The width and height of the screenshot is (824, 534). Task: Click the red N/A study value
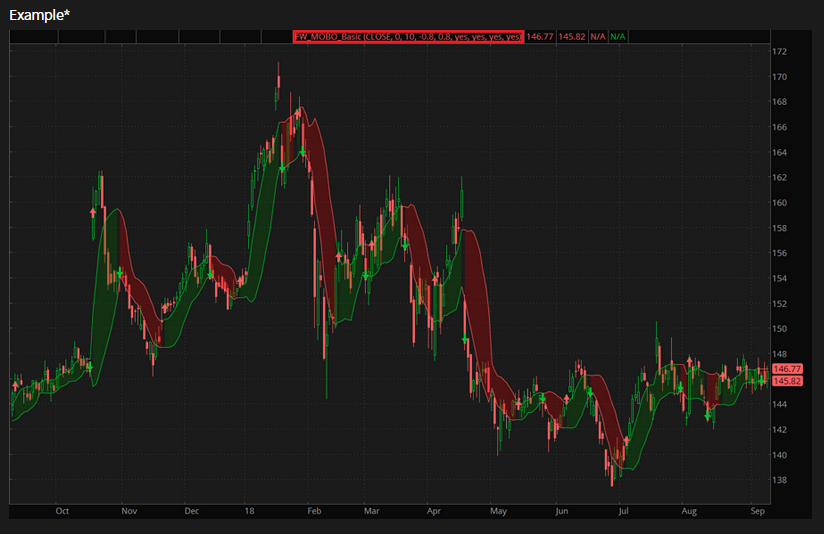[598, 36]
